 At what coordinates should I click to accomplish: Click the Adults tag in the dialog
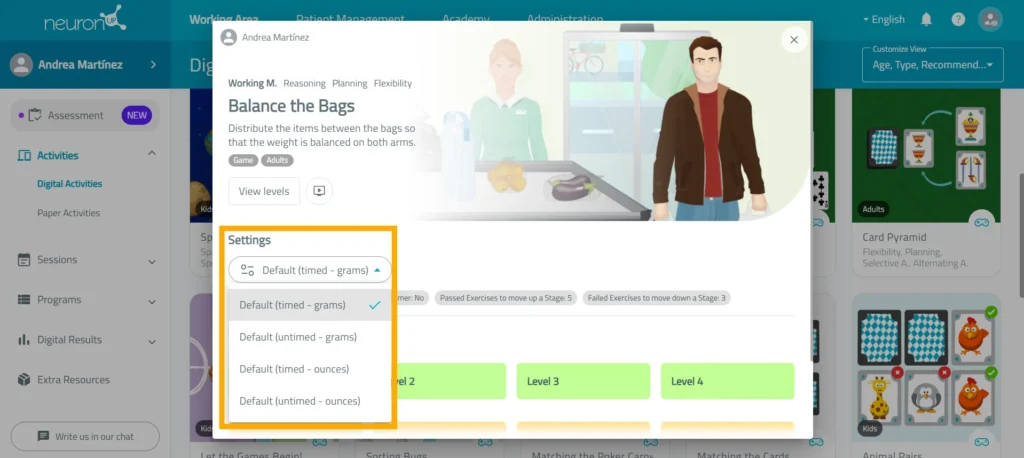click(278, 160)
